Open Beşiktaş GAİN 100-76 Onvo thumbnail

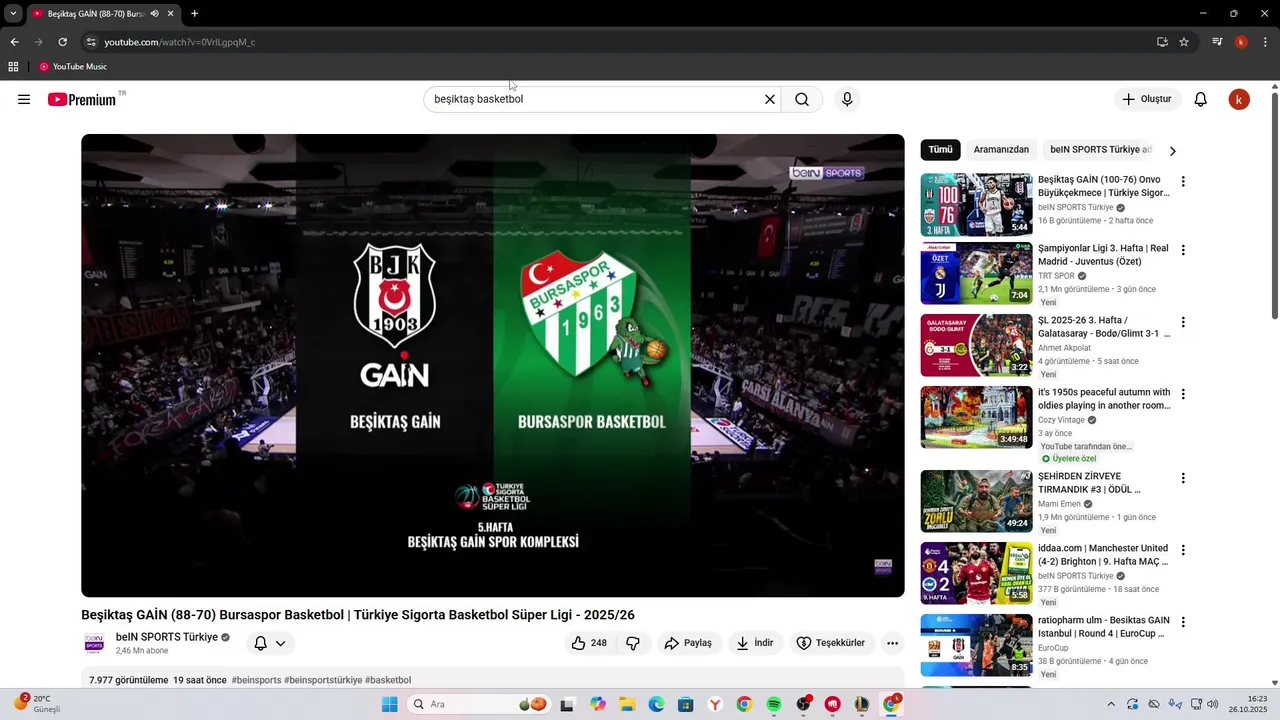[x=976, y=204]
